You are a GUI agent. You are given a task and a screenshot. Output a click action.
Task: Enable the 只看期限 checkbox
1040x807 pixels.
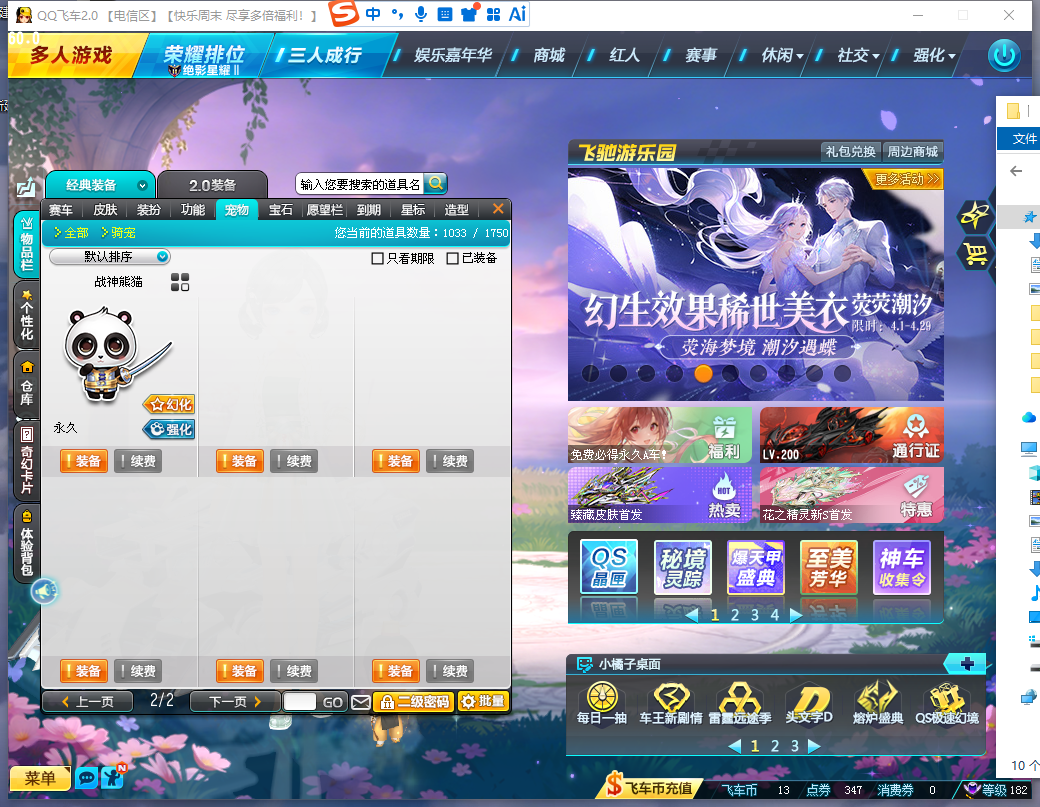[x=377, y=258]
